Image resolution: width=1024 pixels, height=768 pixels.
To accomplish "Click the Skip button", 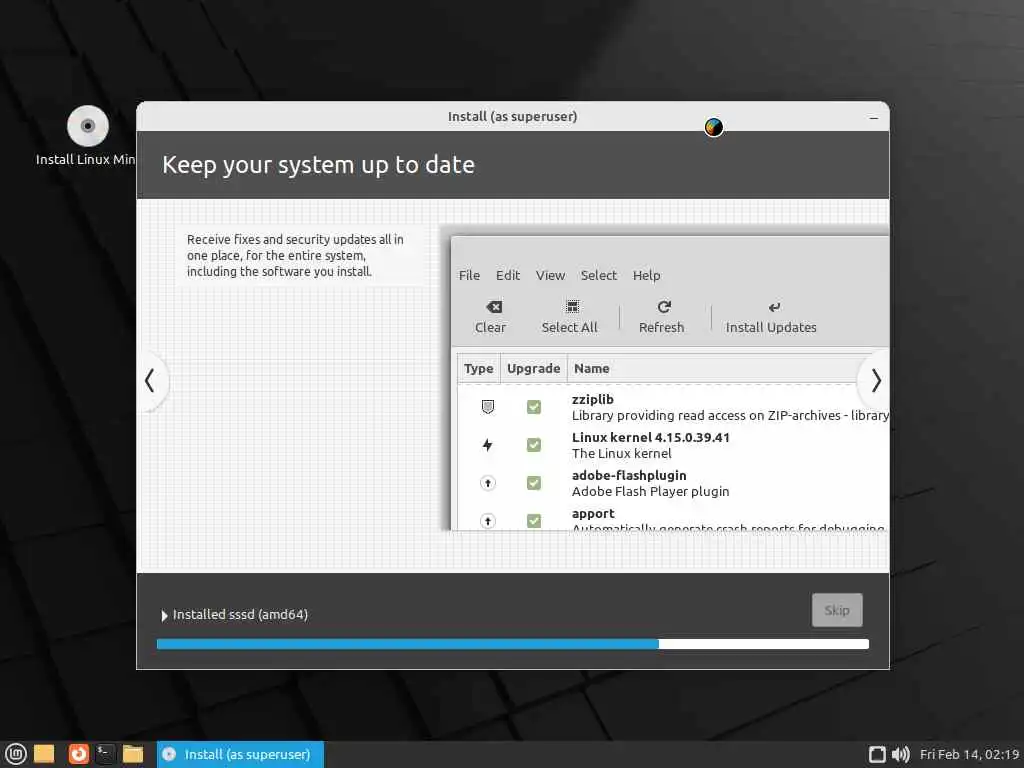I will [x=837, y=610].
